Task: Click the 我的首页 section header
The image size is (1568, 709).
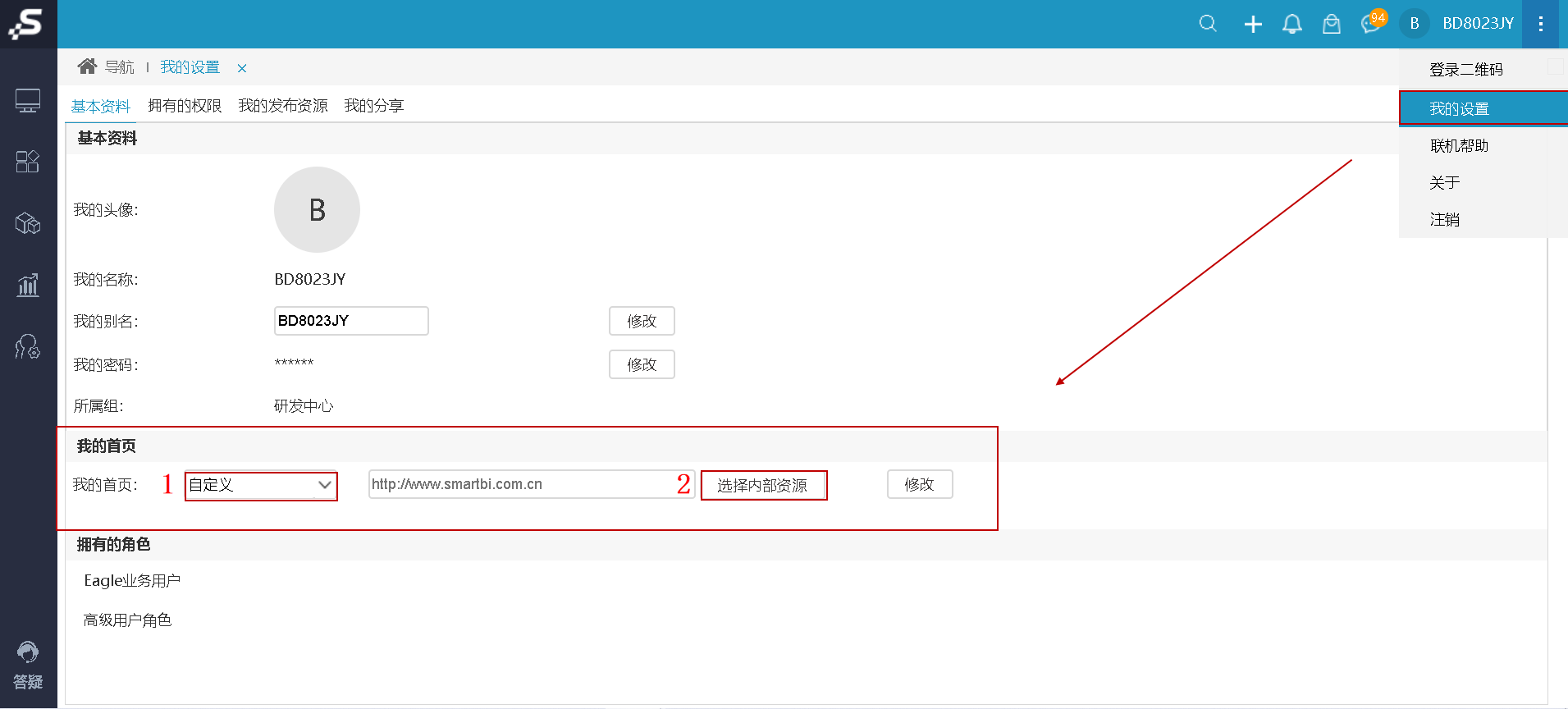Action: click(x=107, y=446)
